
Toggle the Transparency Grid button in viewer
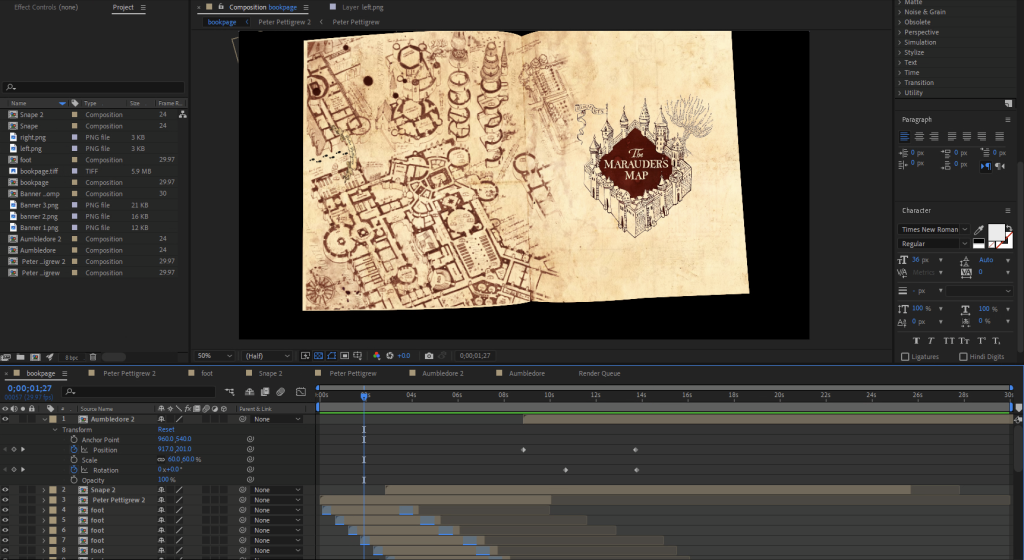(x=318, y=356)
